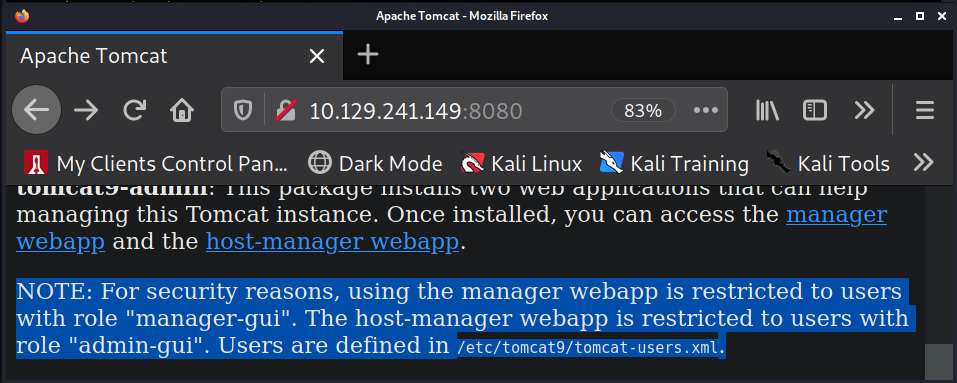Open a new tab
The height and width of the screenshot is (383, 957).
368,55
